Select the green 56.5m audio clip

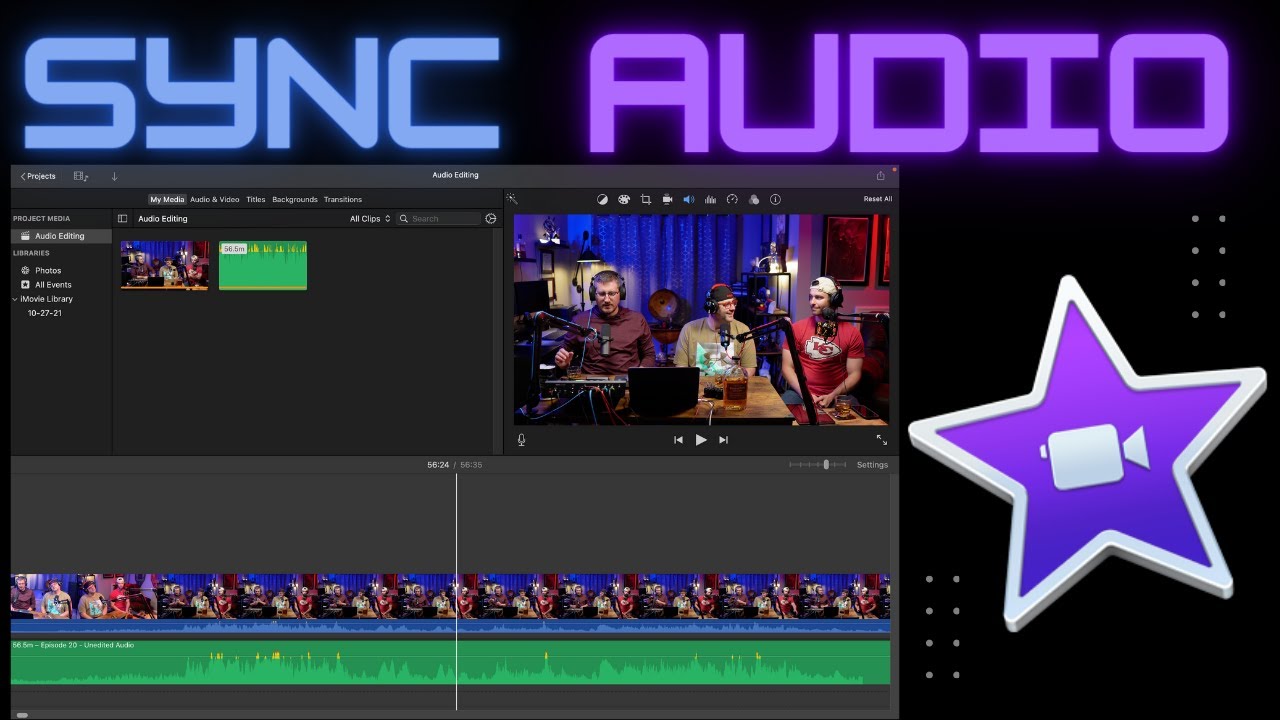point(263,265)
